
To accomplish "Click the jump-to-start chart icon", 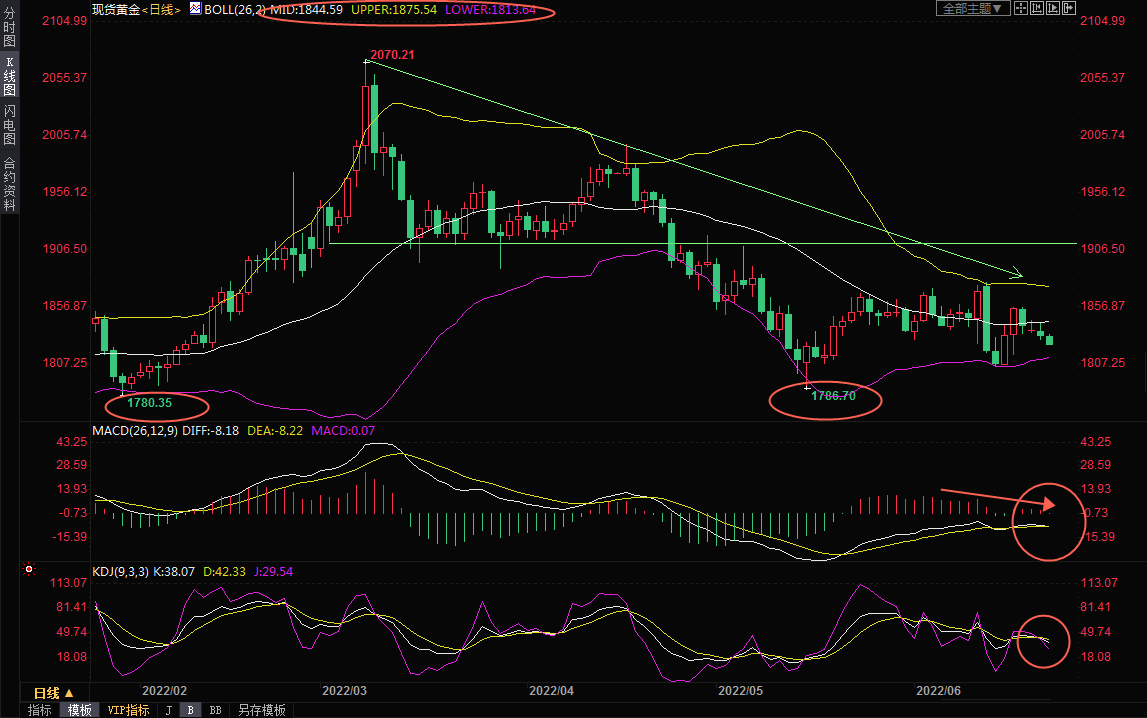I will click(x=1037, y=8).
